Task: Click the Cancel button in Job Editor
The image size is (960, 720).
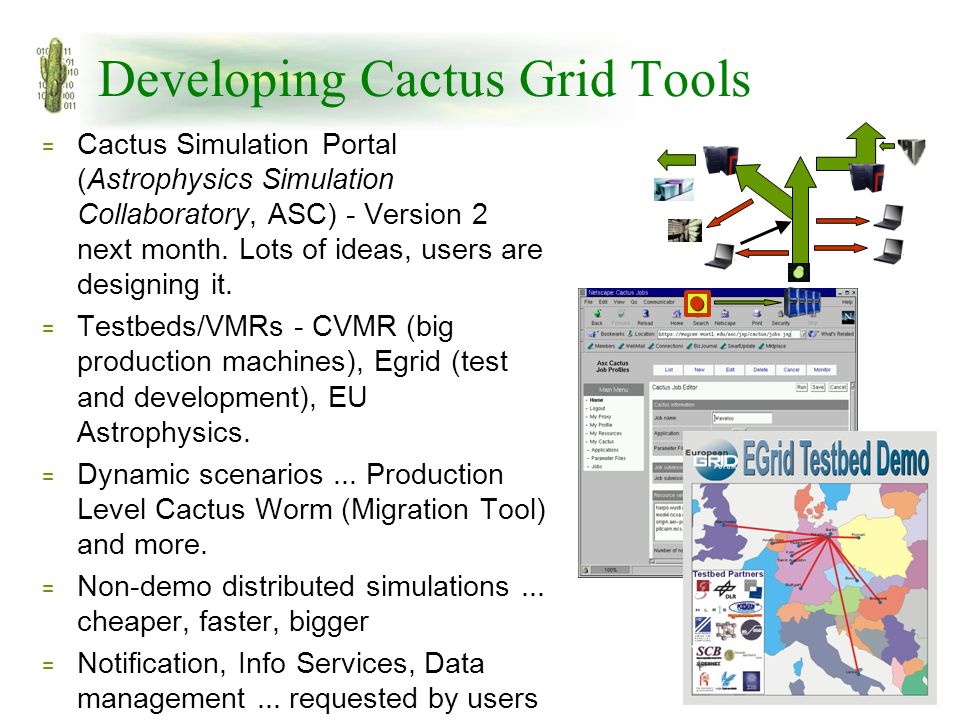Action: click(838, 387)
